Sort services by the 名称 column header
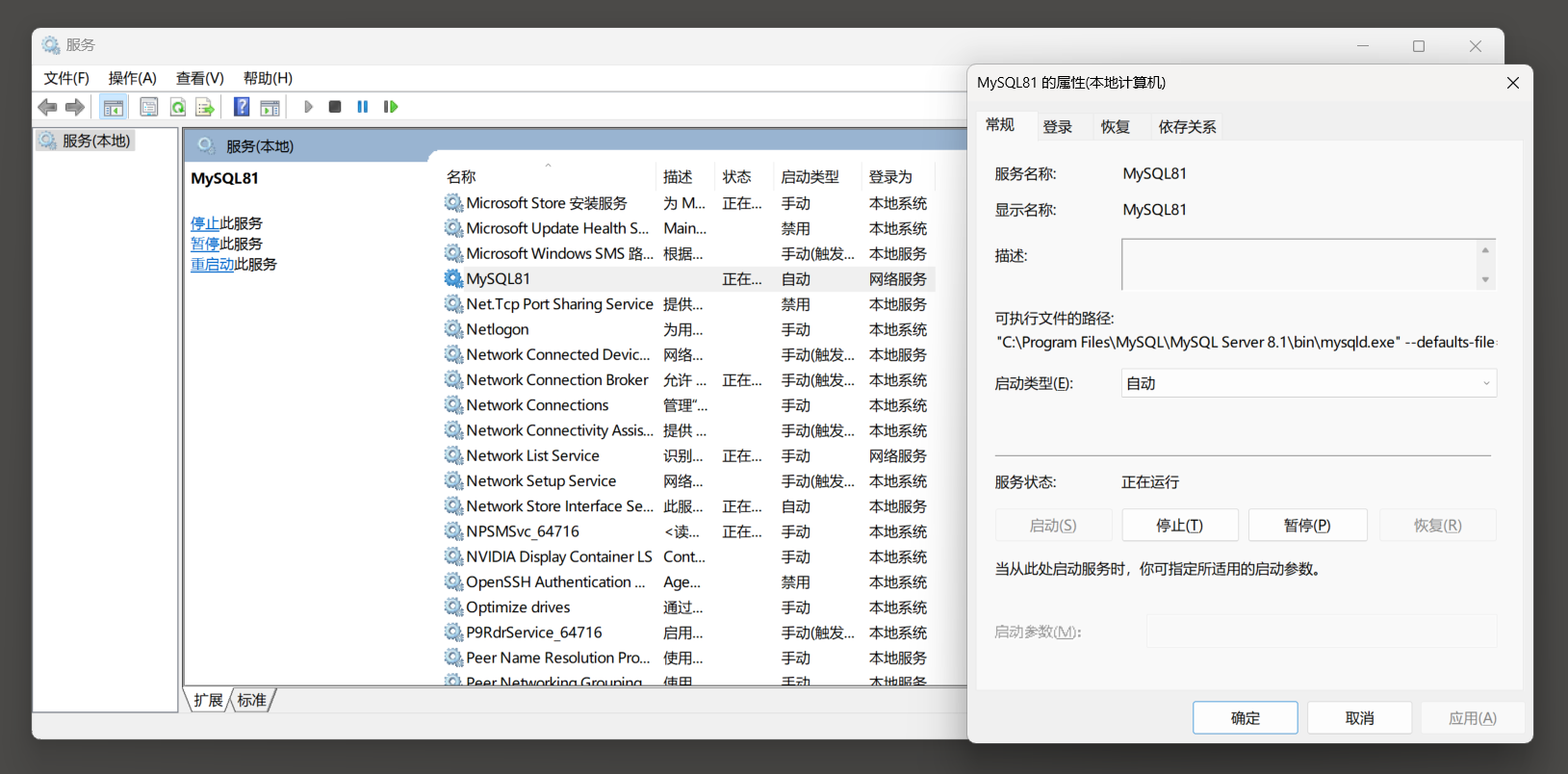The height and width of the screenshot is (774, 1568). [549, 177]
